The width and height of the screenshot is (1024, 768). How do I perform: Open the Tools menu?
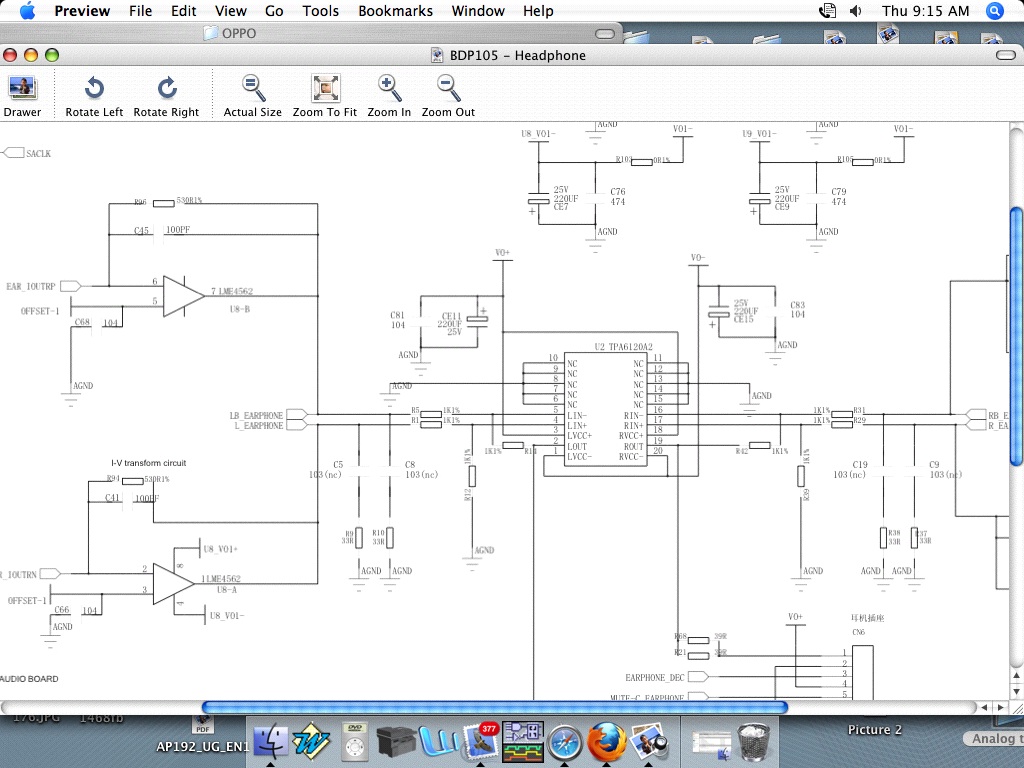tap(321, 10)
